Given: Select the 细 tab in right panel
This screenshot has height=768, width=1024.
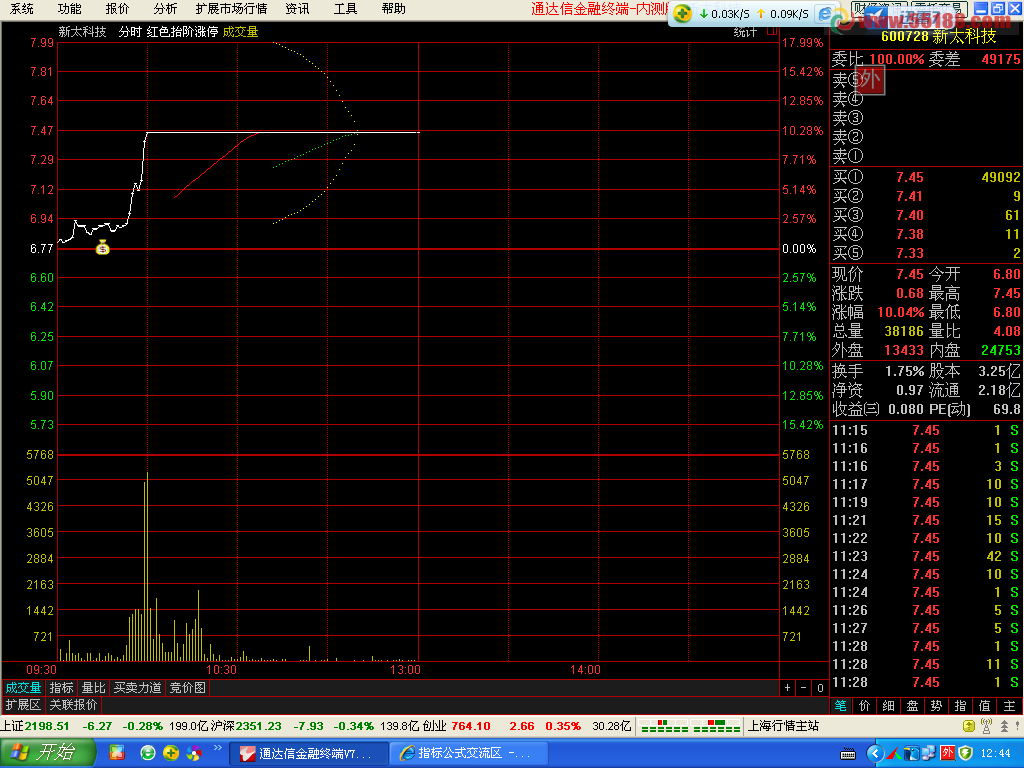Looking at the screenshot, I should pos(888,705).
